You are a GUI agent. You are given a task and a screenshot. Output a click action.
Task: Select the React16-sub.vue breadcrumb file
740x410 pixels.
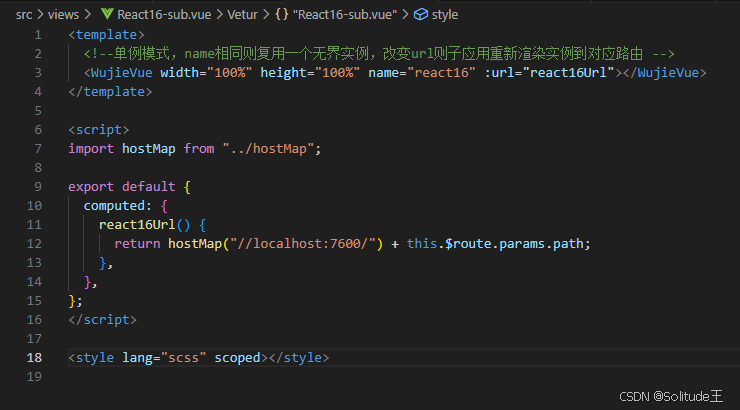[164, 15]
